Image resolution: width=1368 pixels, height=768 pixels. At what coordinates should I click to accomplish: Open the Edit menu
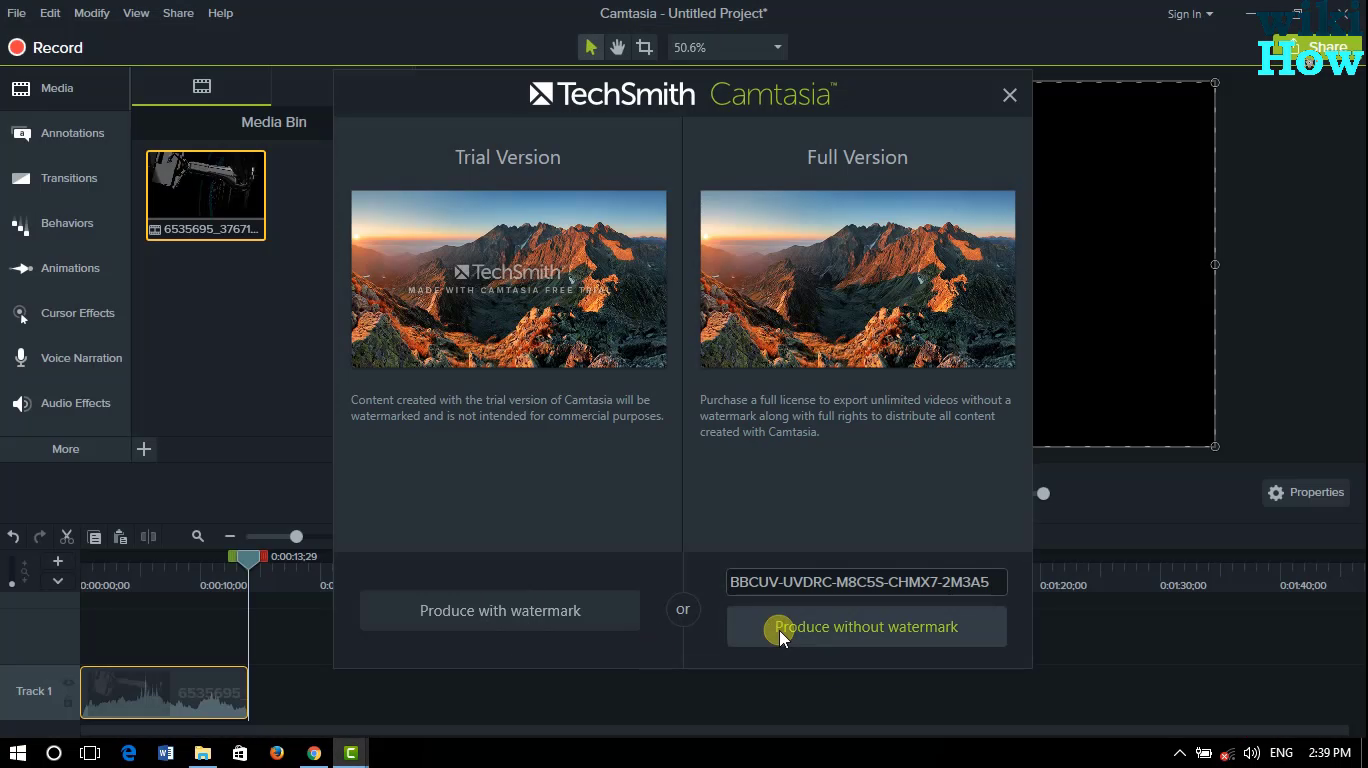50,13
